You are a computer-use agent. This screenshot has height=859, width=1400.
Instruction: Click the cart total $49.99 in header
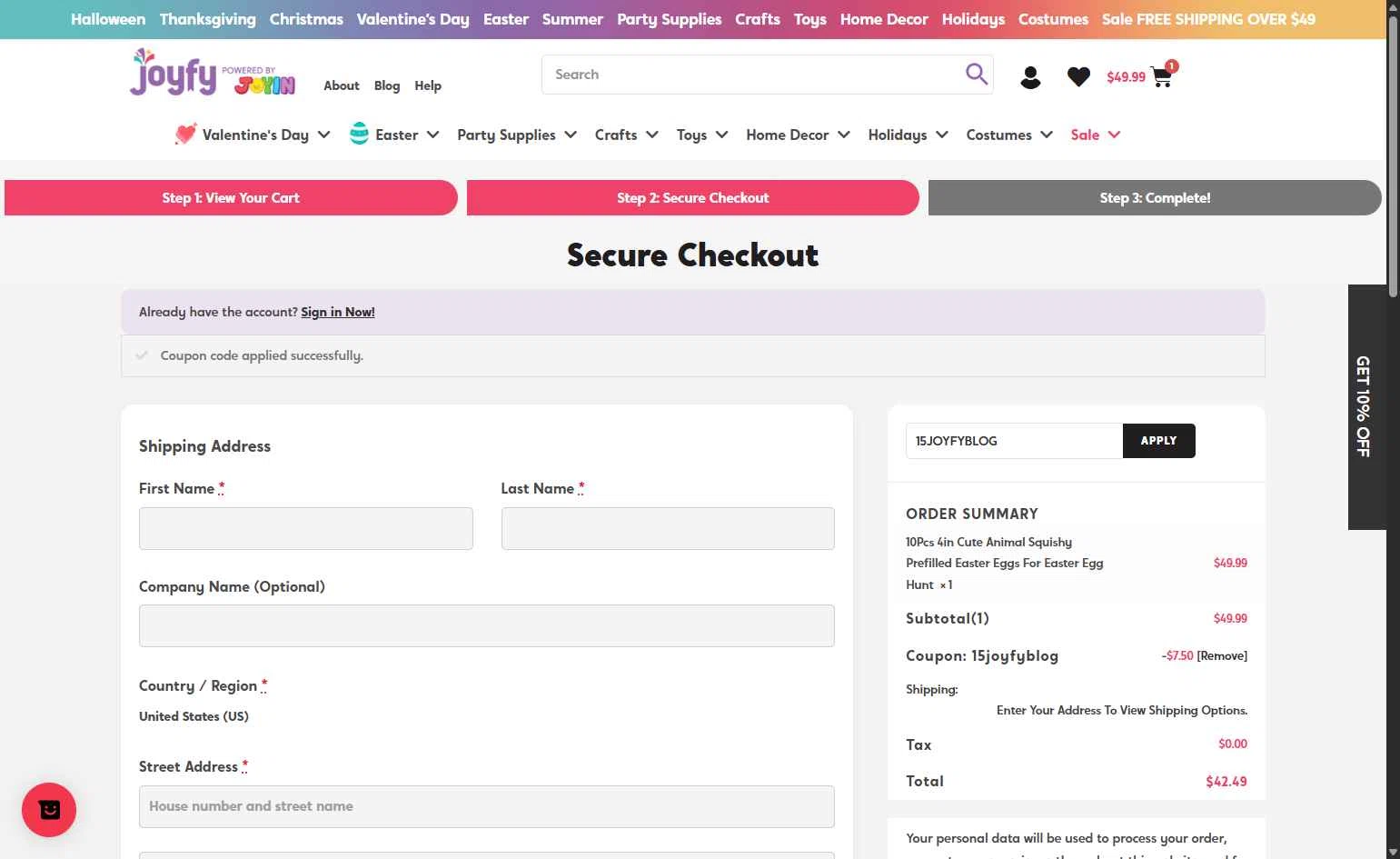(x=1126, y=77)
